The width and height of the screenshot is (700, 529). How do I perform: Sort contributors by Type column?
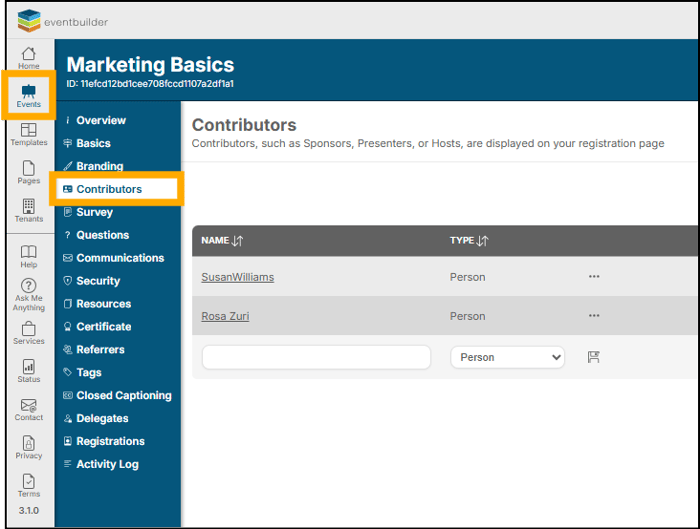[482, 241]
